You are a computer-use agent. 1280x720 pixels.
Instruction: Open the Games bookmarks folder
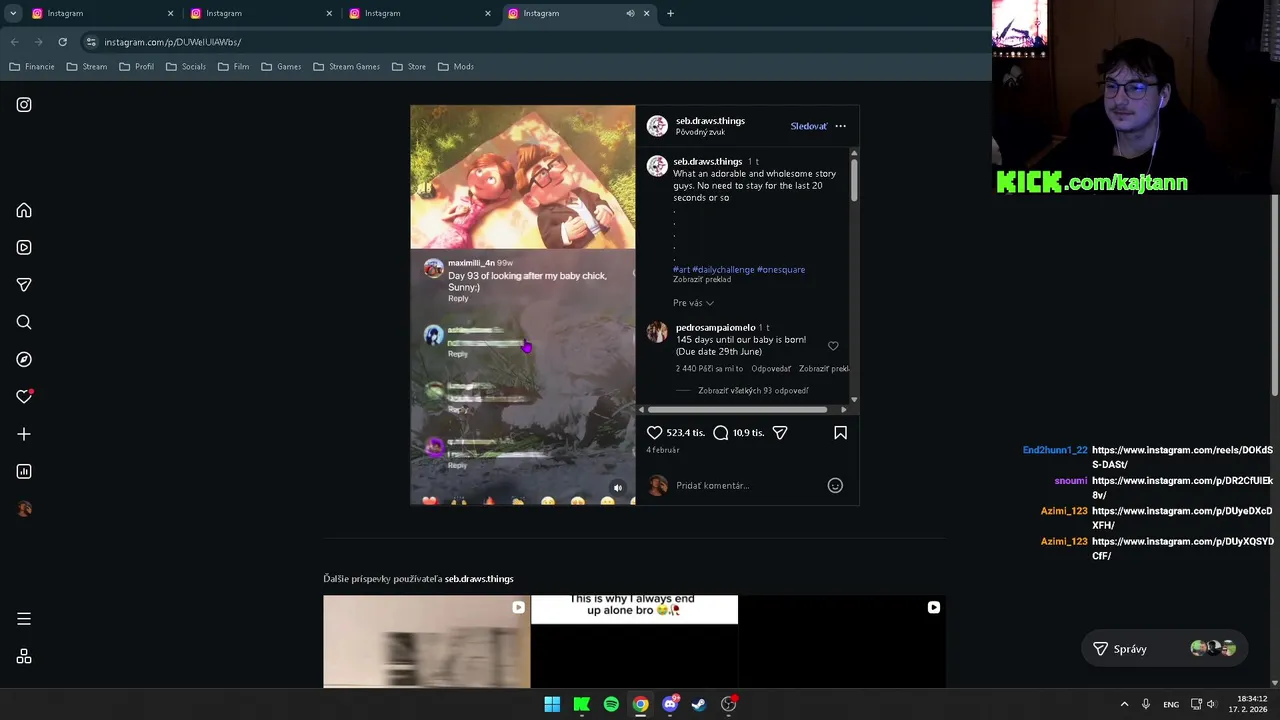click(281, 67)
